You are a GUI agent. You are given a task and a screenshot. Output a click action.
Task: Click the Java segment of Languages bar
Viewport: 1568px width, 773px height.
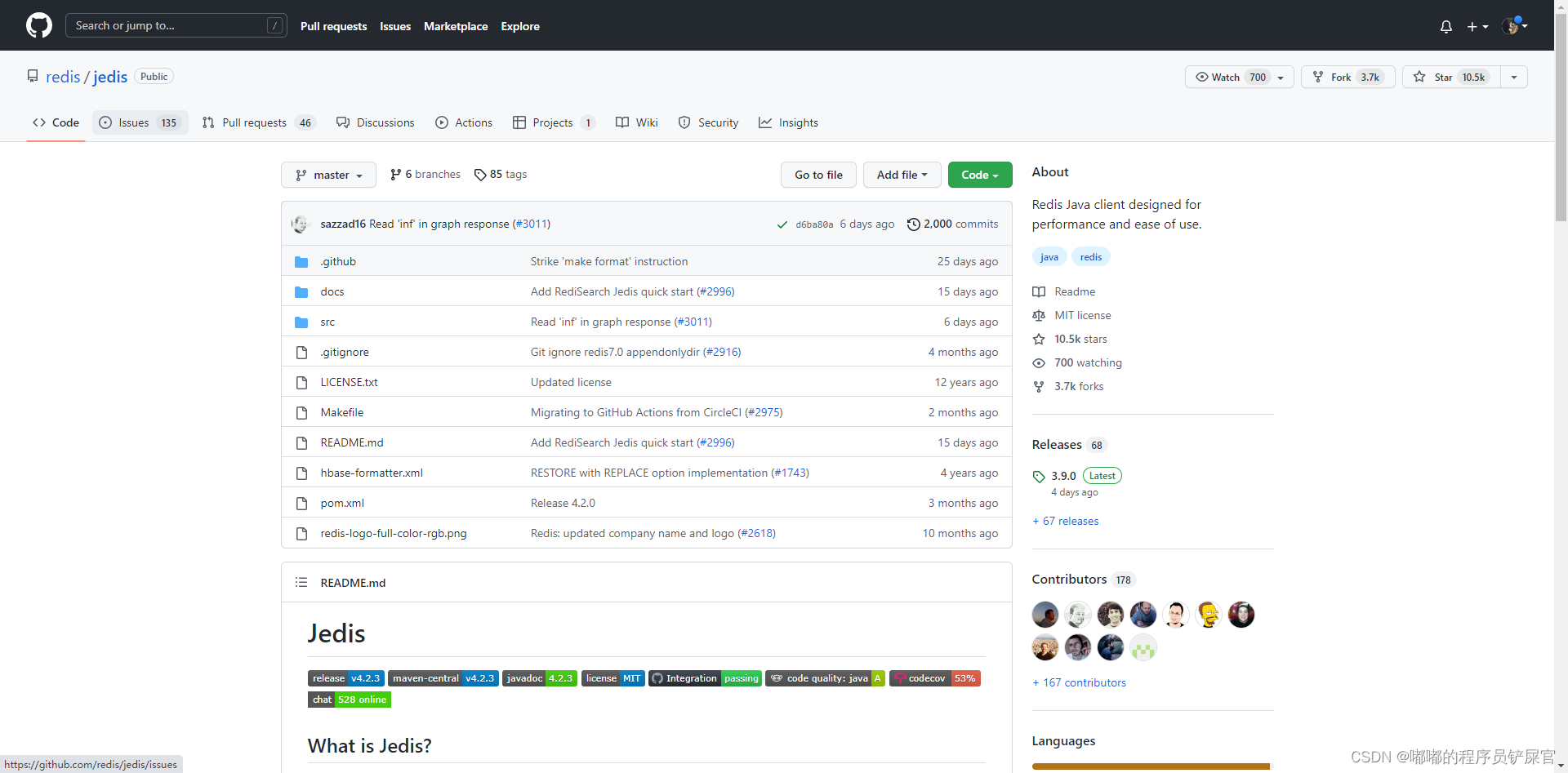(x=1150, y=766)
